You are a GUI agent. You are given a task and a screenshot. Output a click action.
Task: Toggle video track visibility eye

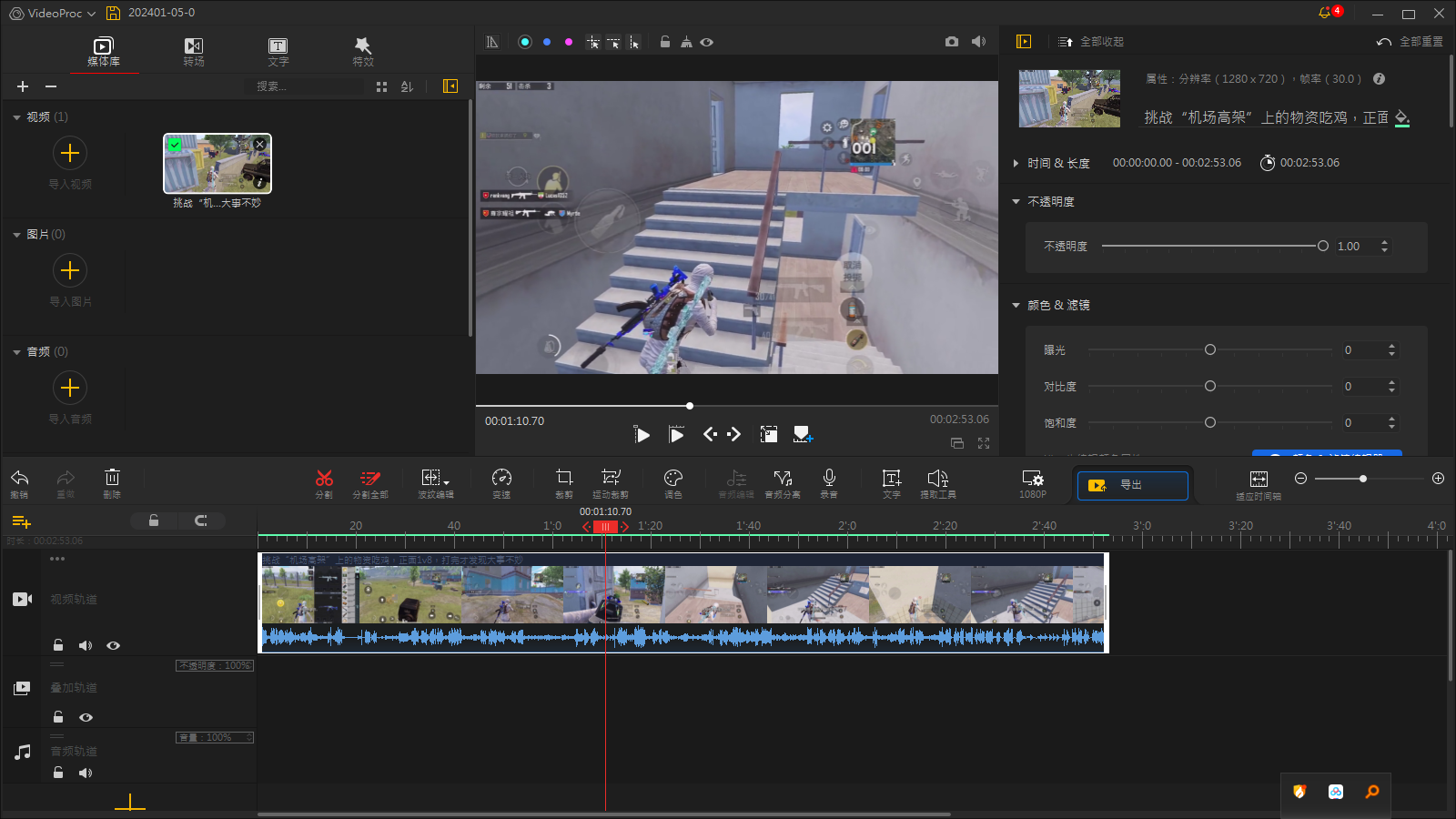point(113,645)
